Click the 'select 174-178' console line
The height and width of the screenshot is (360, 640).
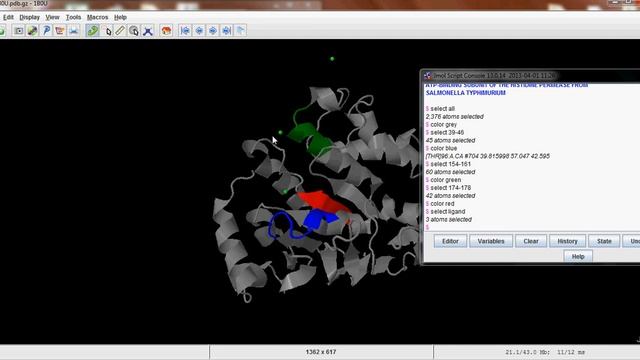(x=448, y=188)
